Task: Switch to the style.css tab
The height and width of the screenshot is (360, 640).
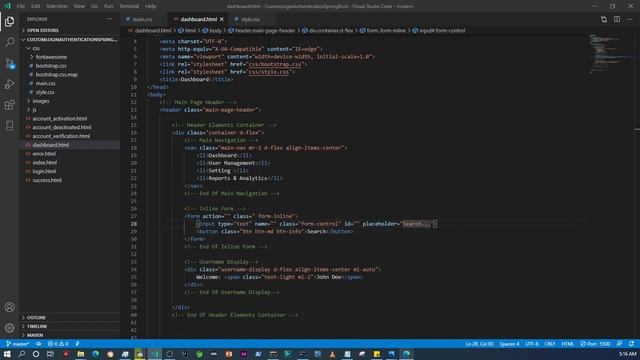Action: coord(250,19)
